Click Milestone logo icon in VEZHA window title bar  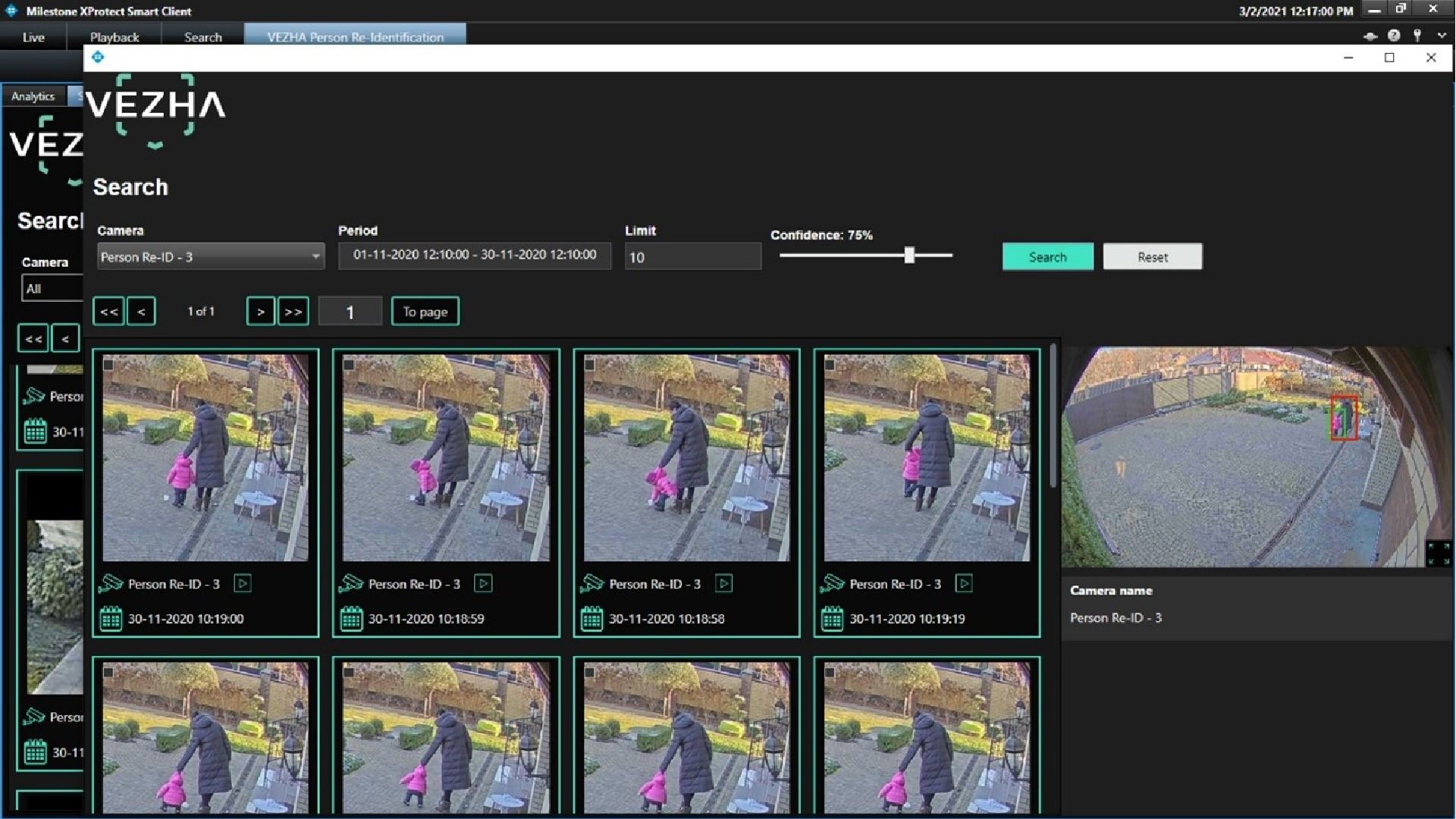tap(98, 57)
